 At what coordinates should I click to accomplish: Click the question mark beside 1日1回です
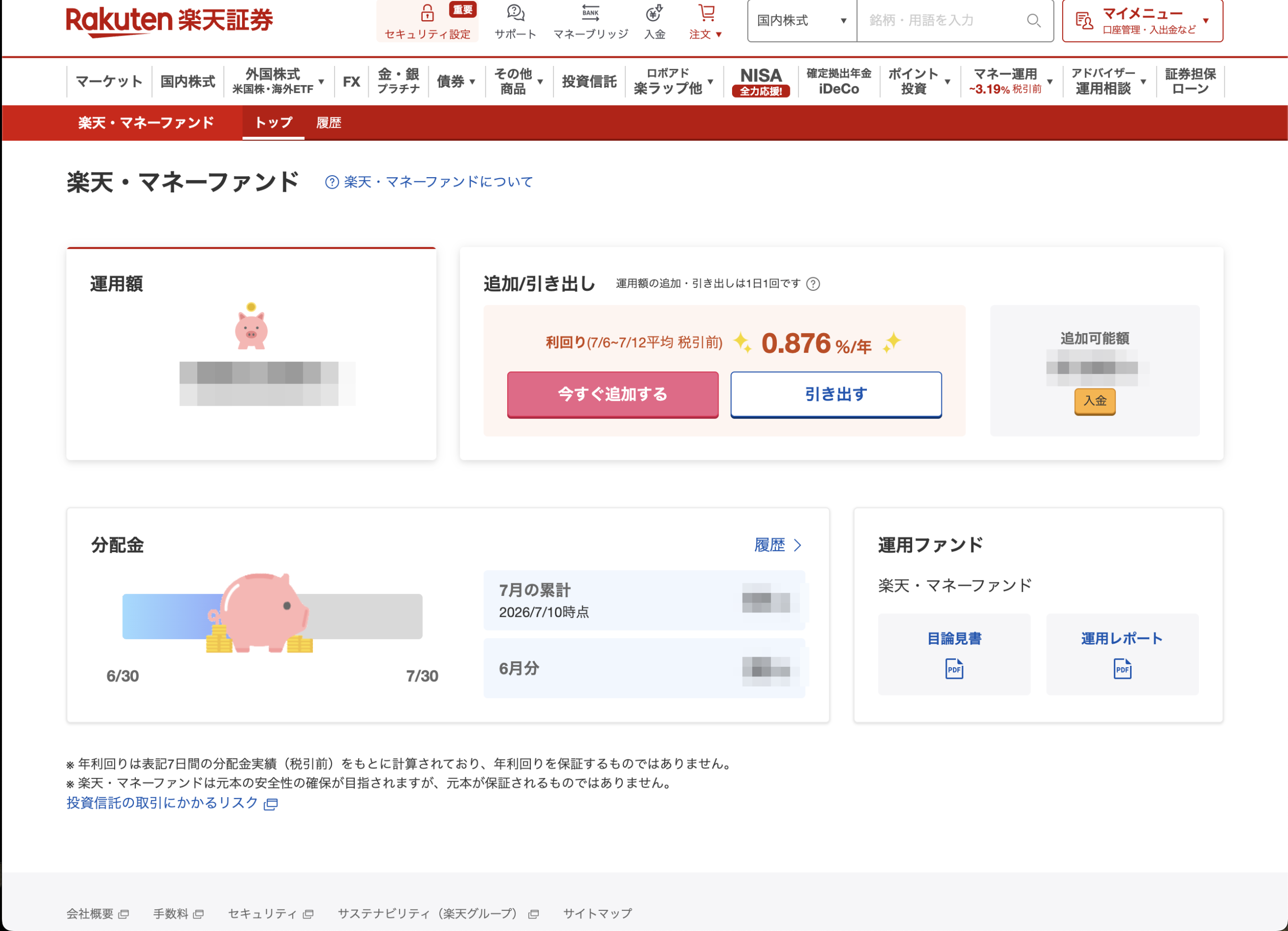click(x=813, y=283)
